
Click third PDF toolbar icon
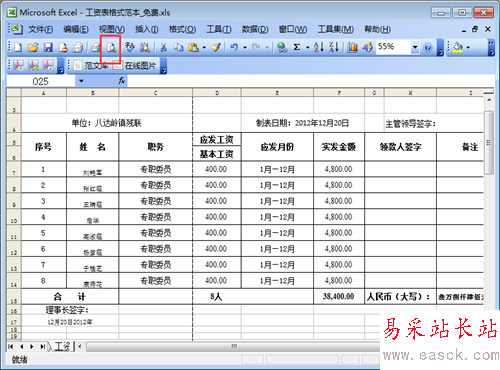(48, 66)
